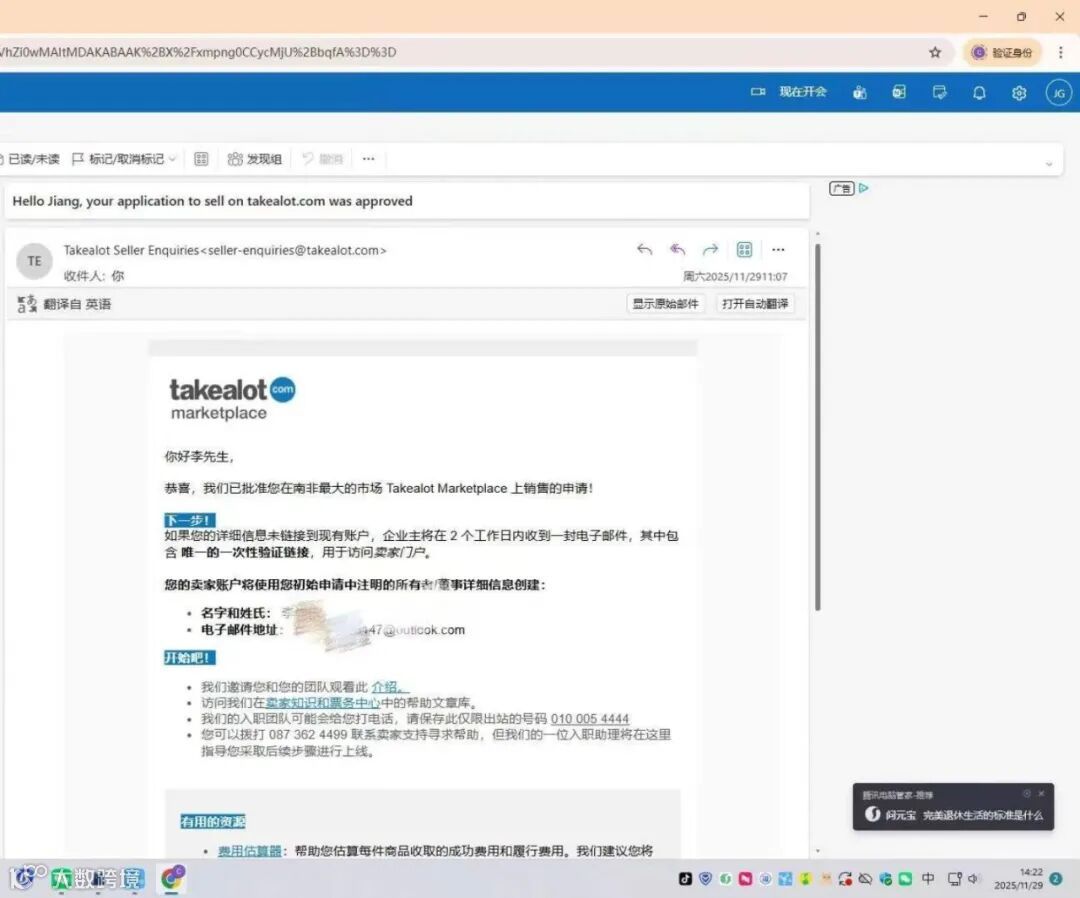
Task: Open the browser three-dot menu
Action: [x=1061, y=52]
